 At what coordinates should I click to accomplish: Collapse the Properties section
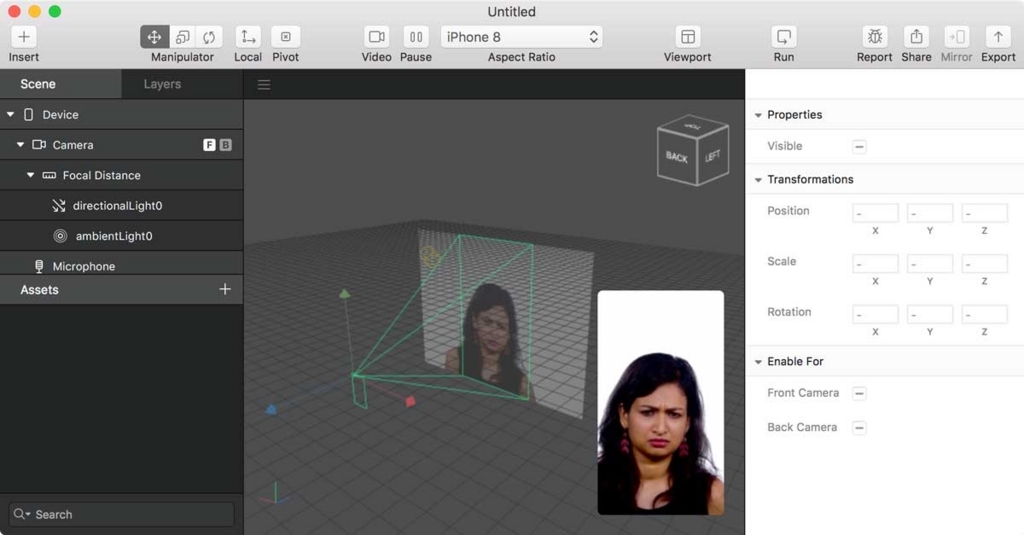758,115
